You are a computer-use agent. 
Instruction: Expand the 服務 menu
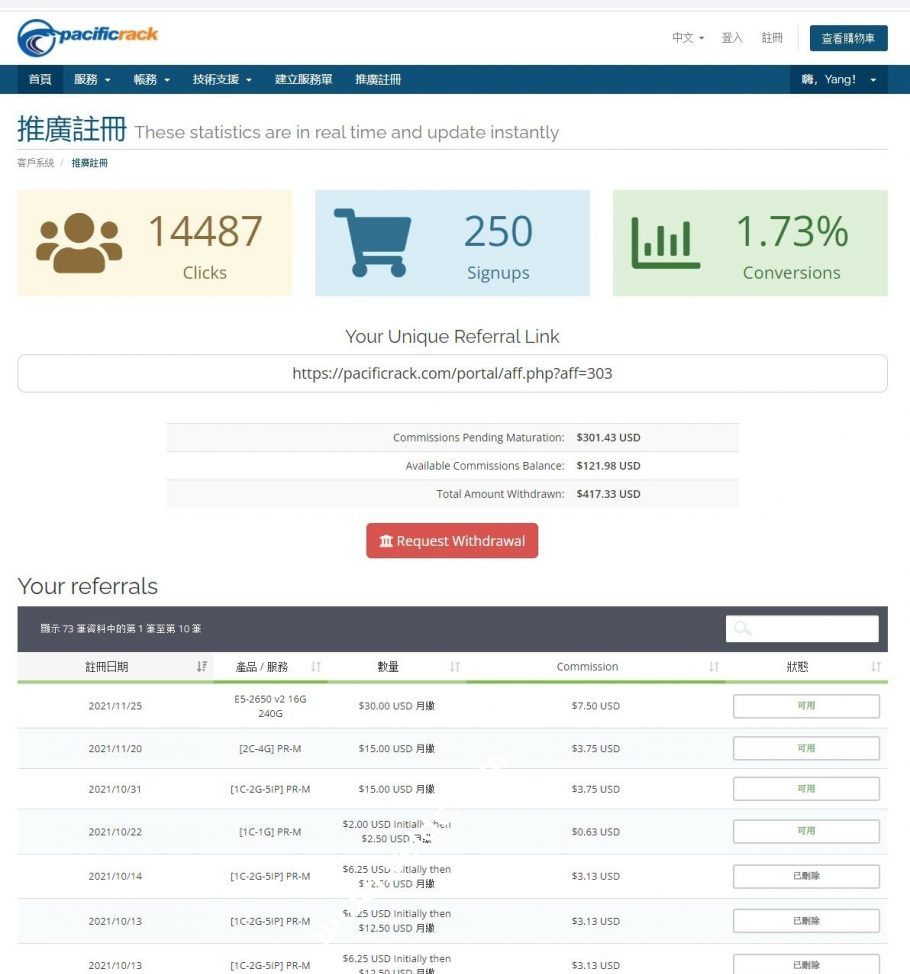point(92,80)
